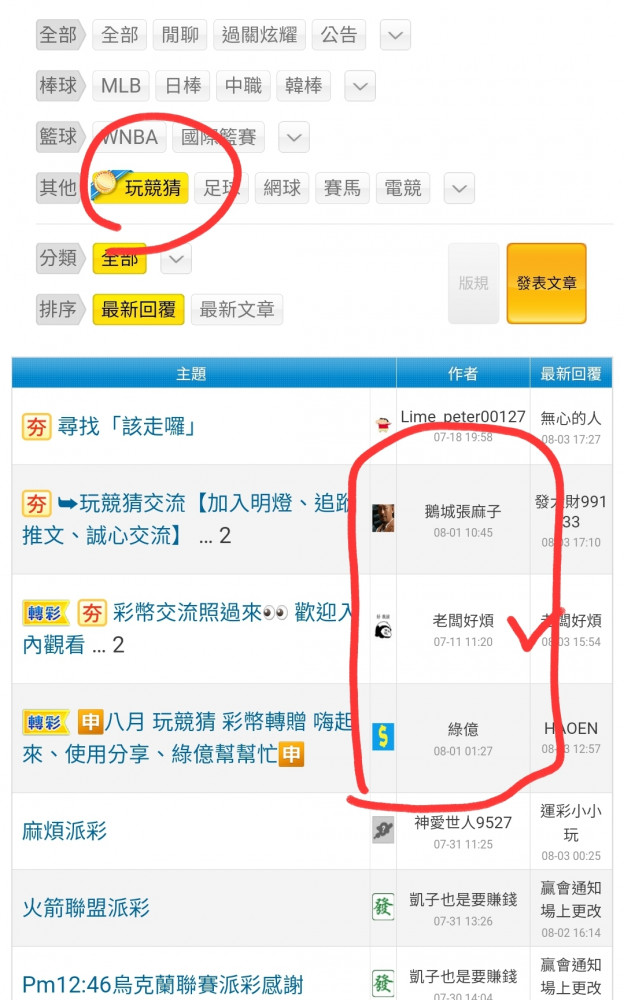624x1000 pixels.
Task: Click the 主題 column header
Action: tap(191, 374)
